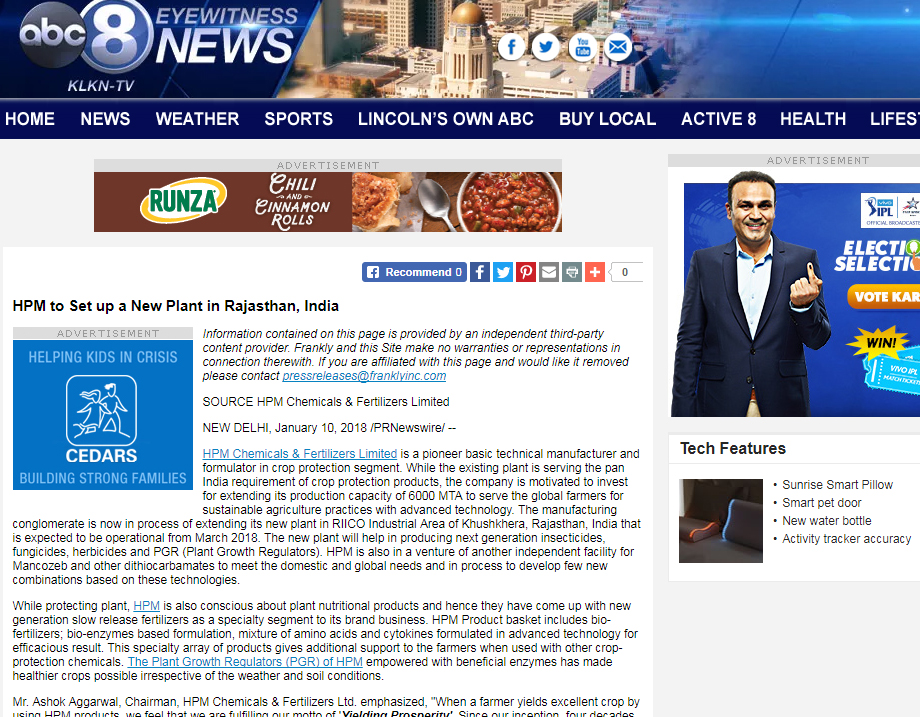Open more sharing options with the plus icon
The image size is (920, 717).
coord(594,272)
